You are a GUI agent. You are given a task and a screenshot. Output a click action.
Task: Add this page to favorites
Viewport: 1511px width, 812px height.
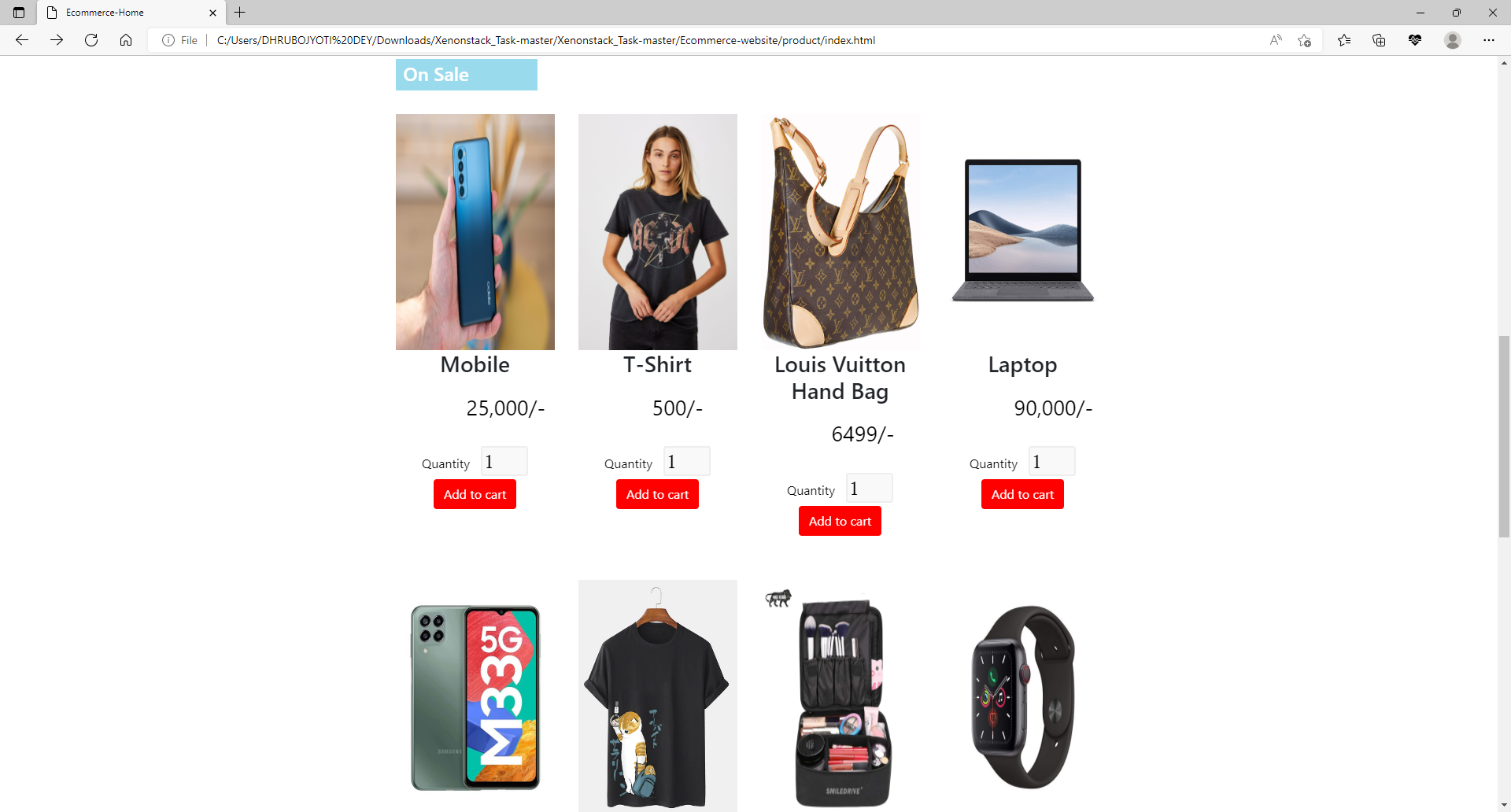point(1305,40)
